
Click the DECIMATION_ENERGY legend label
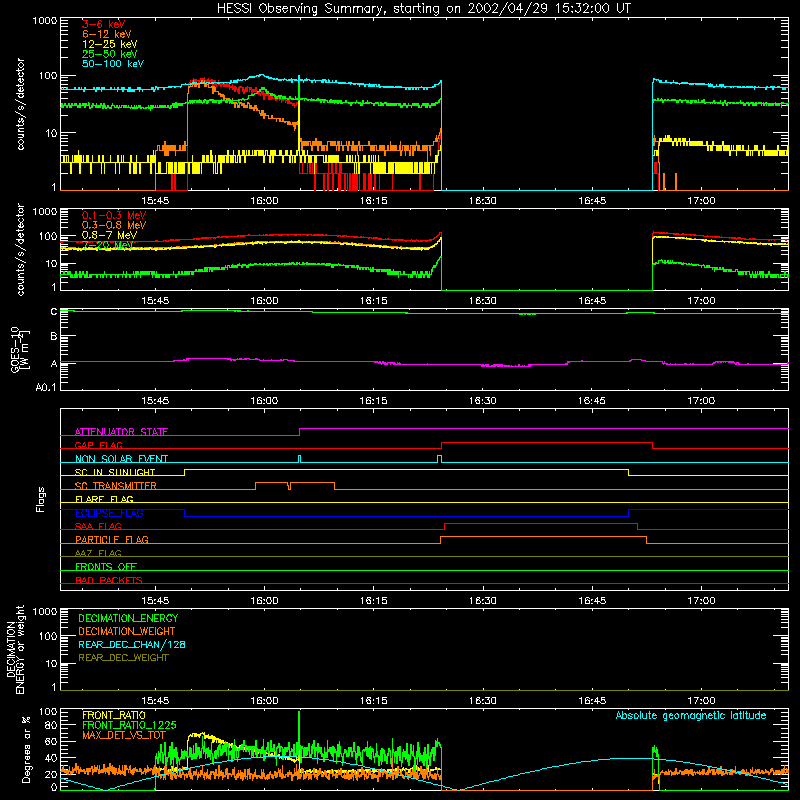click(128, 618)
